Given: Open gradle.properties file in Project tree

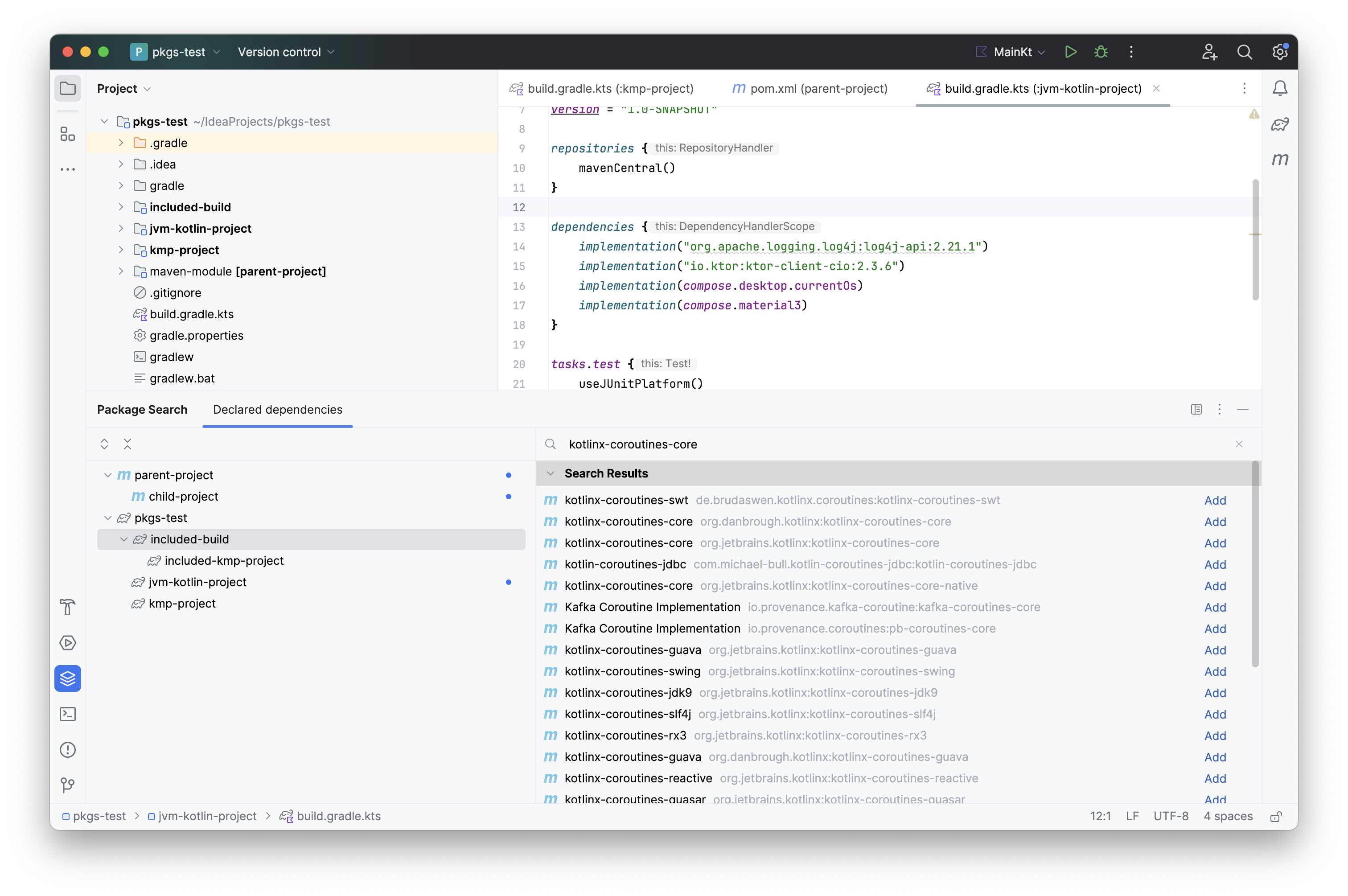Looking at the screenshot, I should click(x=196, y=335).
